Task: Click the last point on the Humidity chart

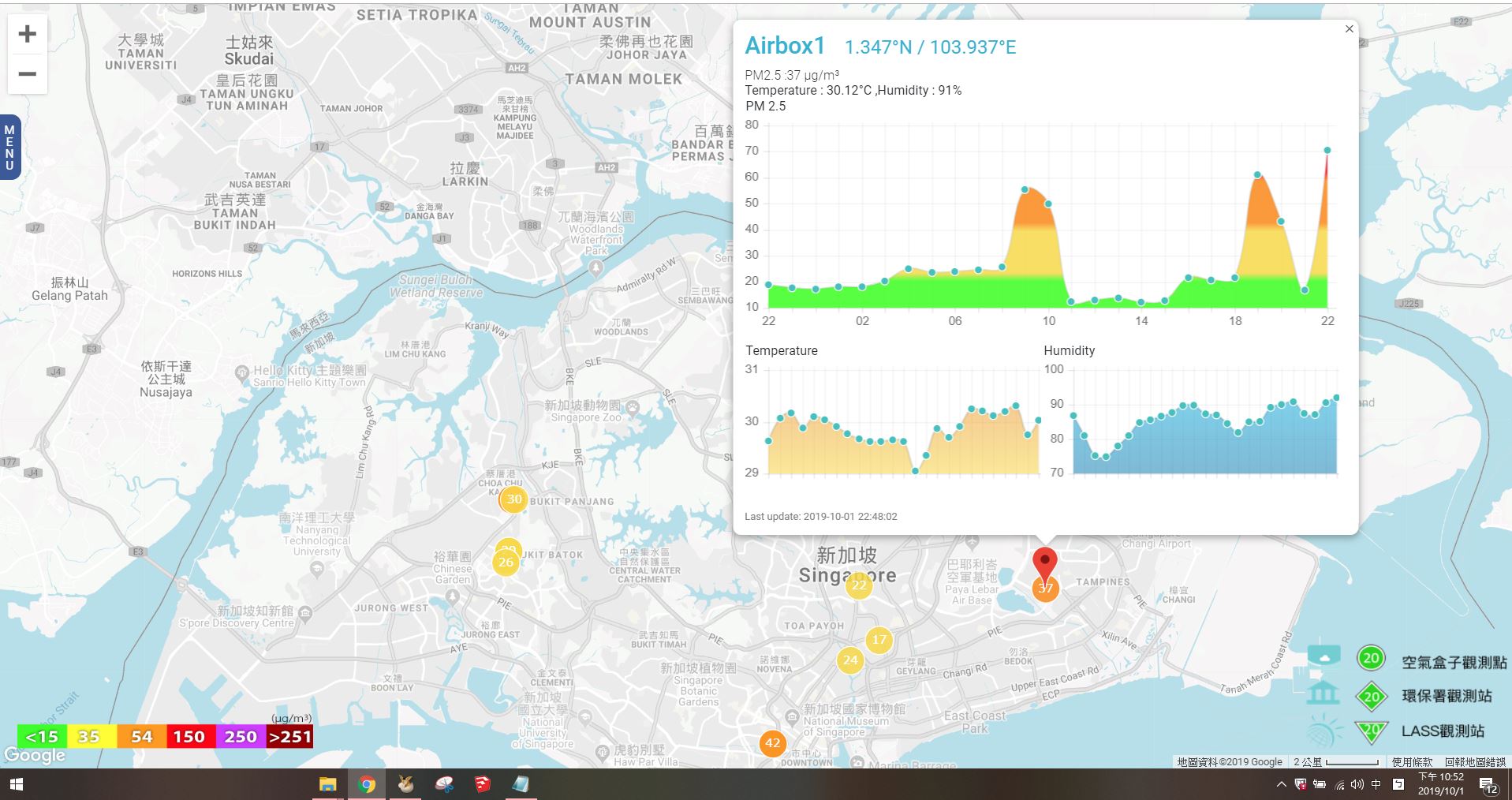Action: tap(1336, 398)
